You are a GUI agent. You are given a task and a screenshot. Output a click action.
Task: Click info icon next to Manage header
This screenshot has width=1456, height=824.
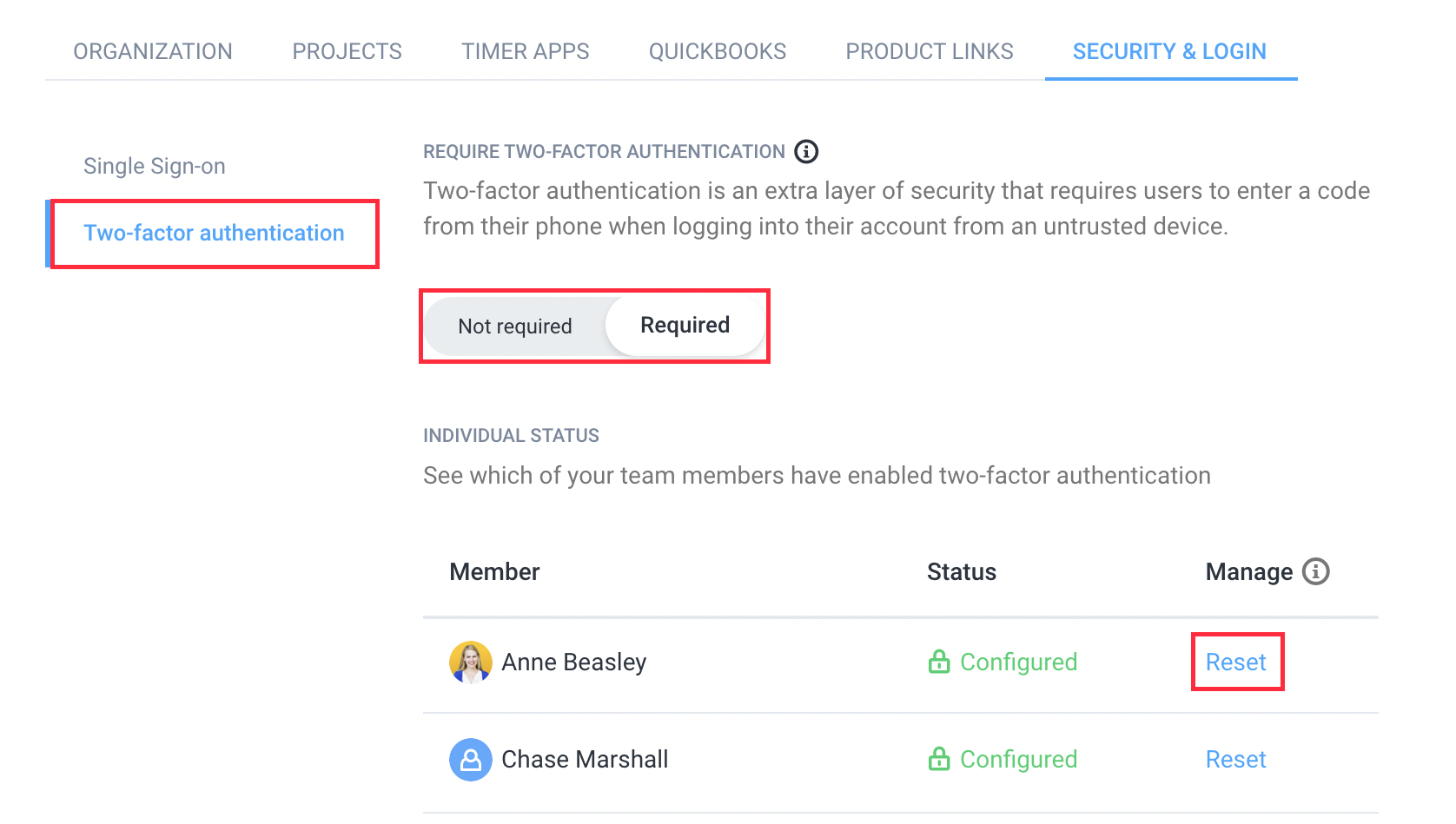click(x=1315, y=571)
